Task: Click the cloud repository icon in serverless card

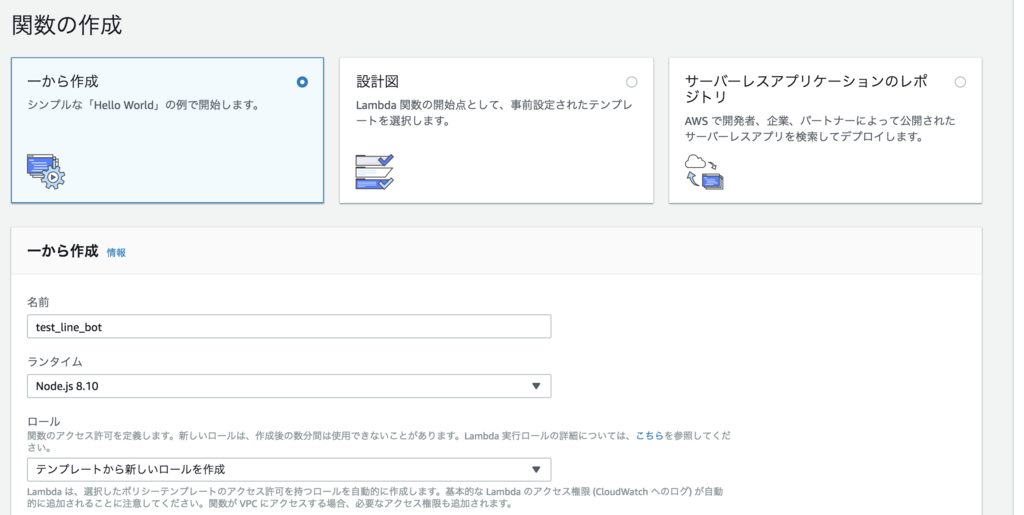Action: (704, 172)
